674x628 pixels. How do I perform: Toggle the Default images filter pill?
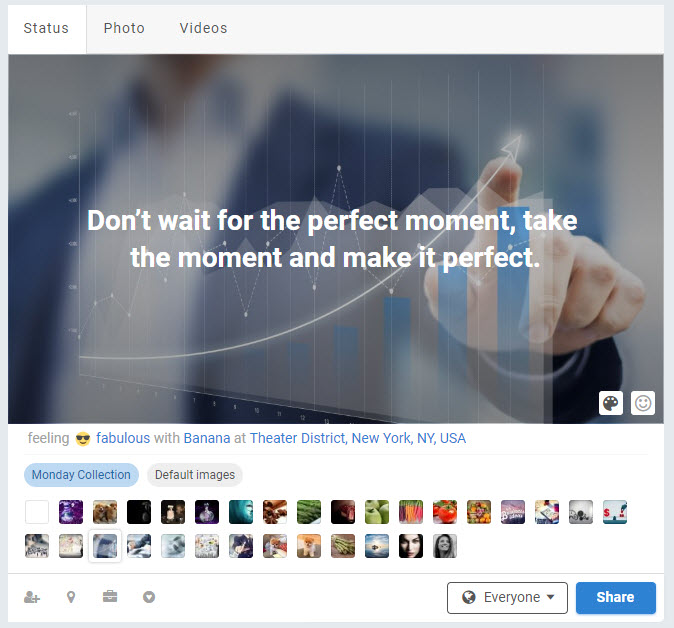195,475
